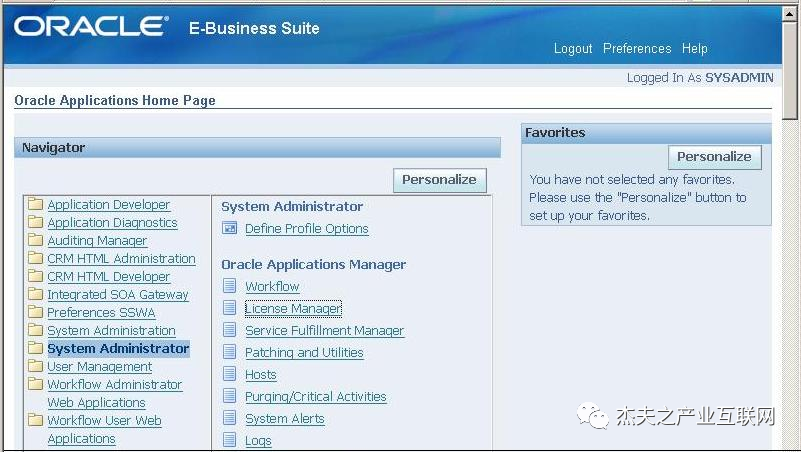Click the Workflow page icon
This screenshot has height=452, width=801.
click(230, 286)
